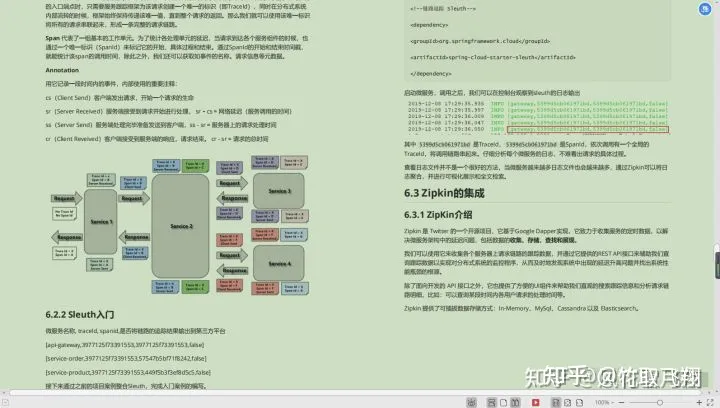
Task: Click the middle fit-page icon left of 100%
Action: tap(568, 402)
